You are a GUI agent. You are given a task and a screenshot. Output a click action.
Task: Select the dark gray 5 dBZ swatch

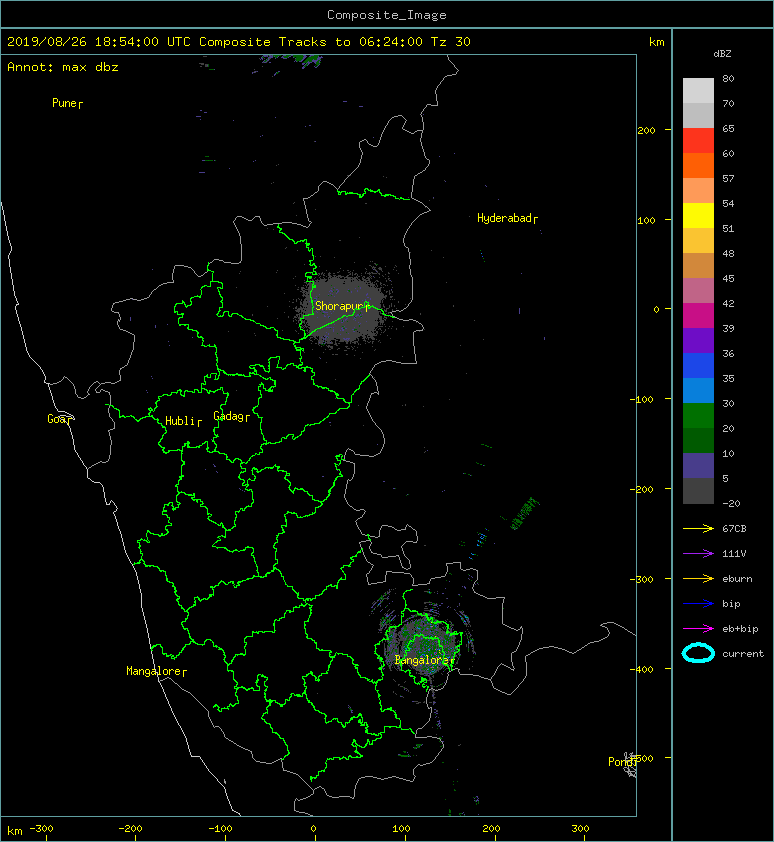click(x=698, y=491)
